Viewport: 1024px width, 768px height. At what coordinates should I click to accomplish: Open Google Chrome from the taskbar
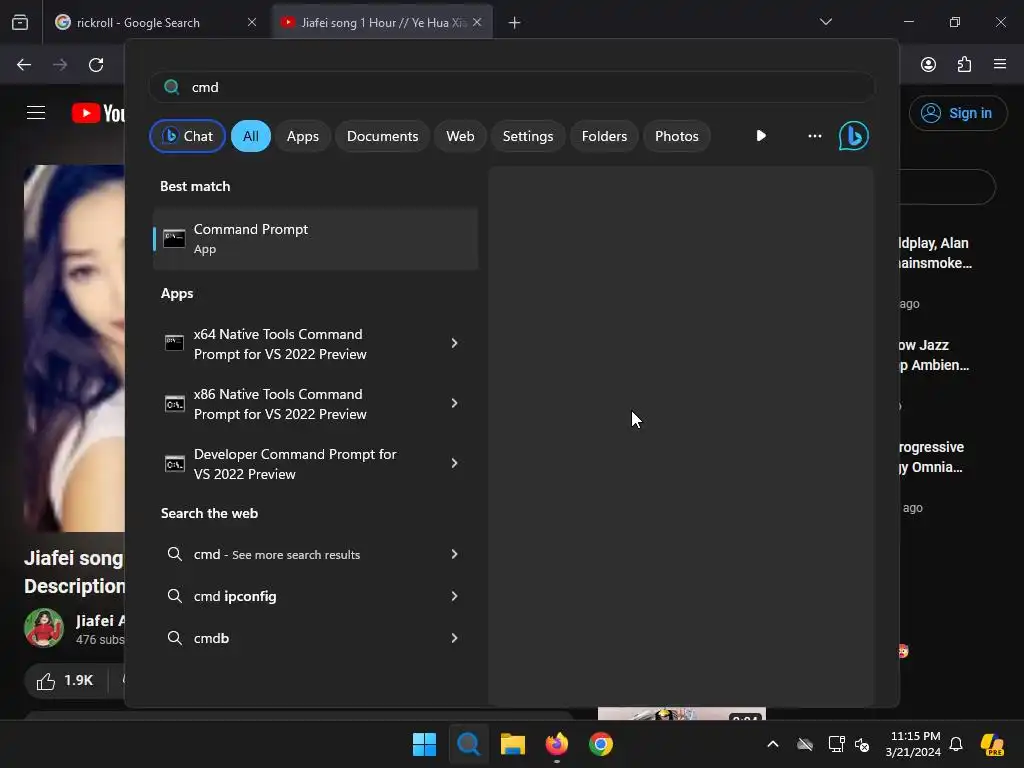(601, 744)
